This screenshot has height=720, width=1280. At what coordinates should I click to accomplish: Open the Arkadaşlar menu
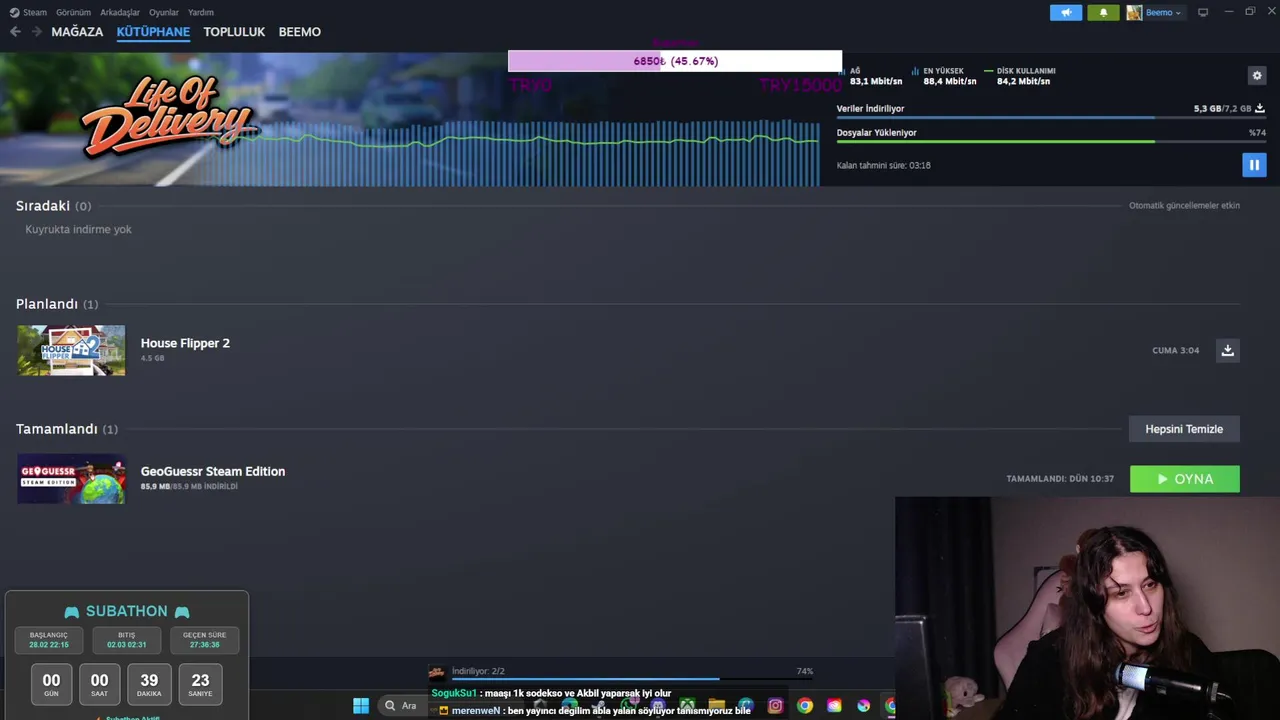(x=120, y=13)
